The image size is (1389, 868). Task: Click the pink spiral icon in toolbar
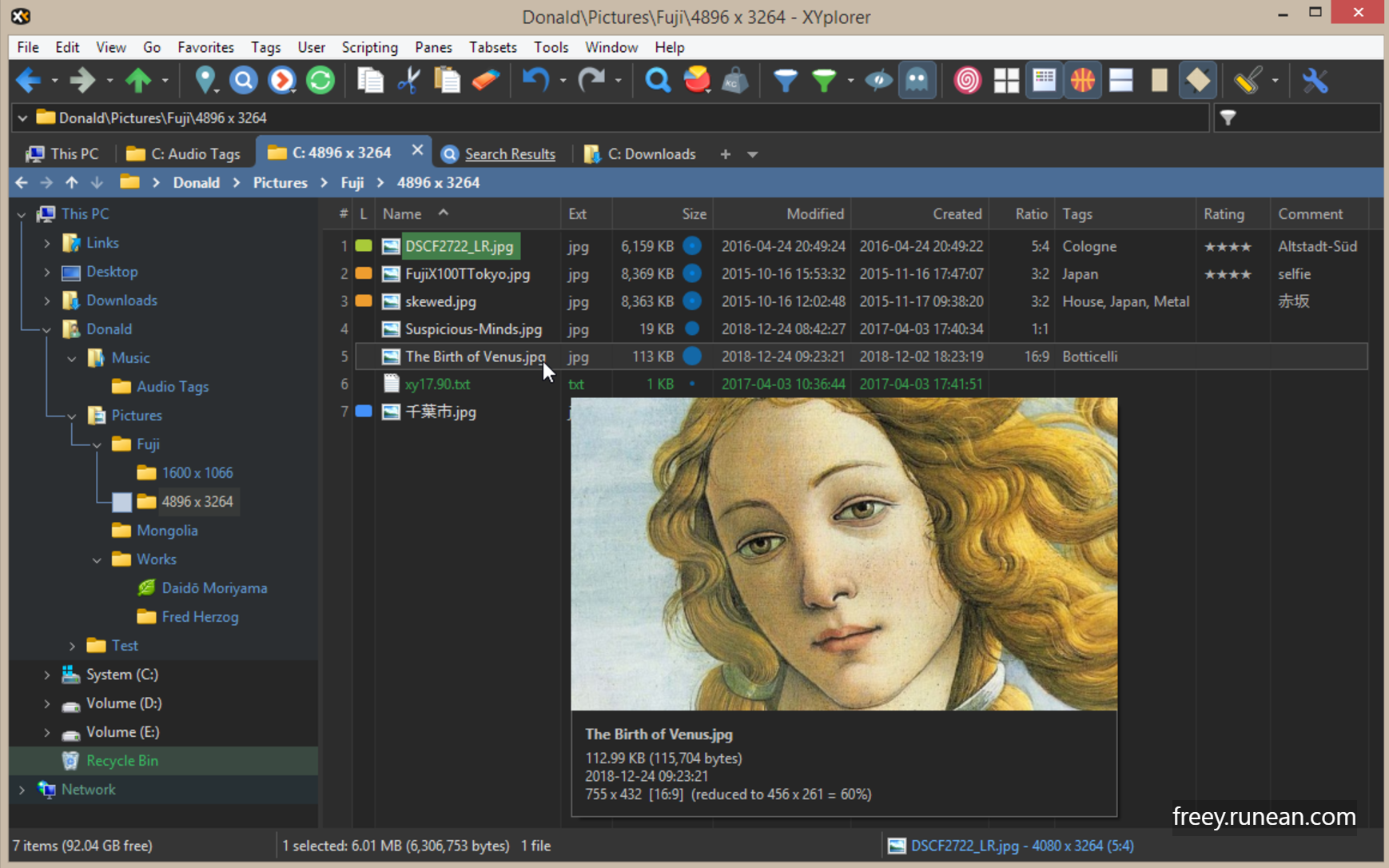click(x=967, y=80)
